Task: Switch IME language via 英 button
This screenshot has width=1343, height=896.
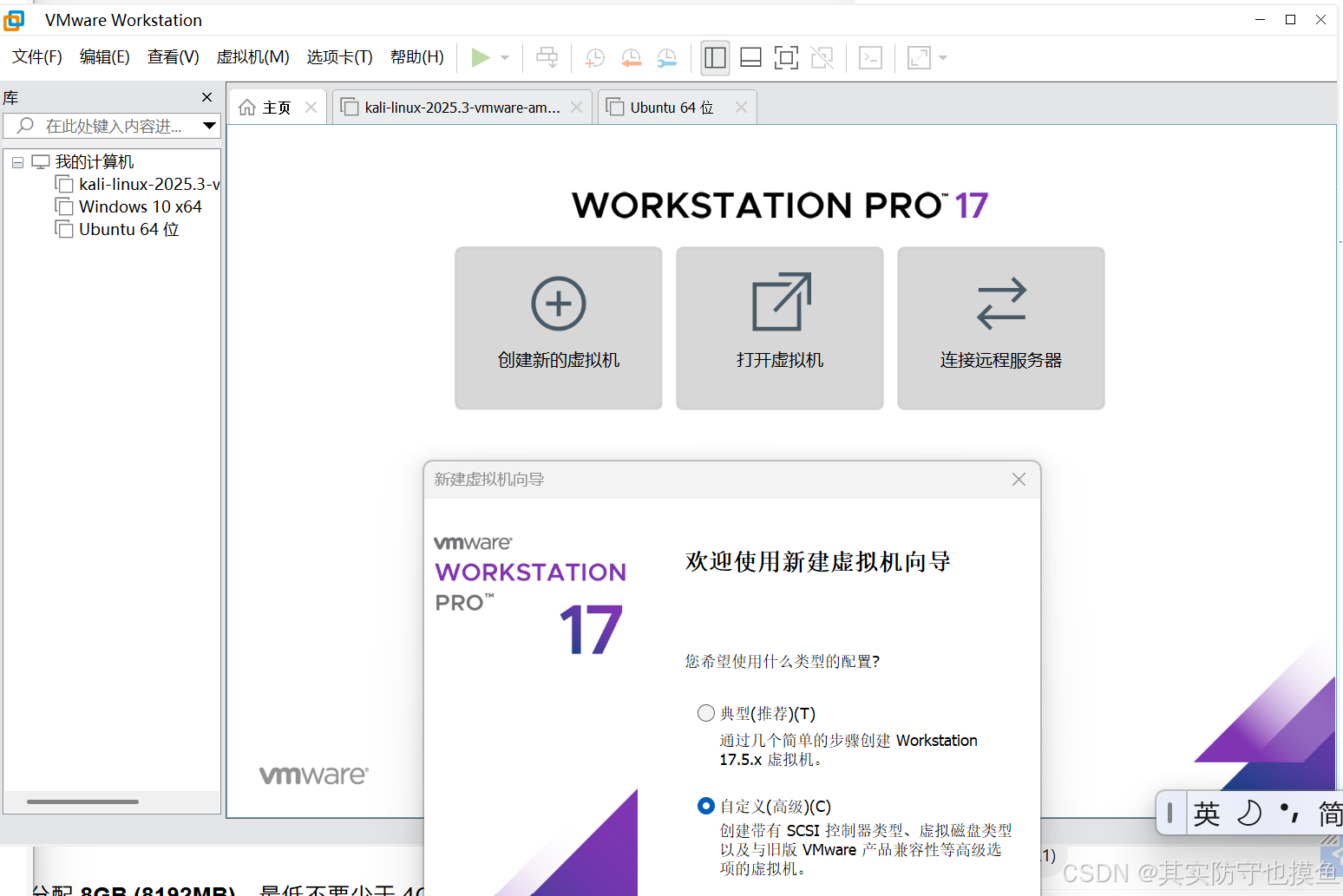Action: [1207, 814]
